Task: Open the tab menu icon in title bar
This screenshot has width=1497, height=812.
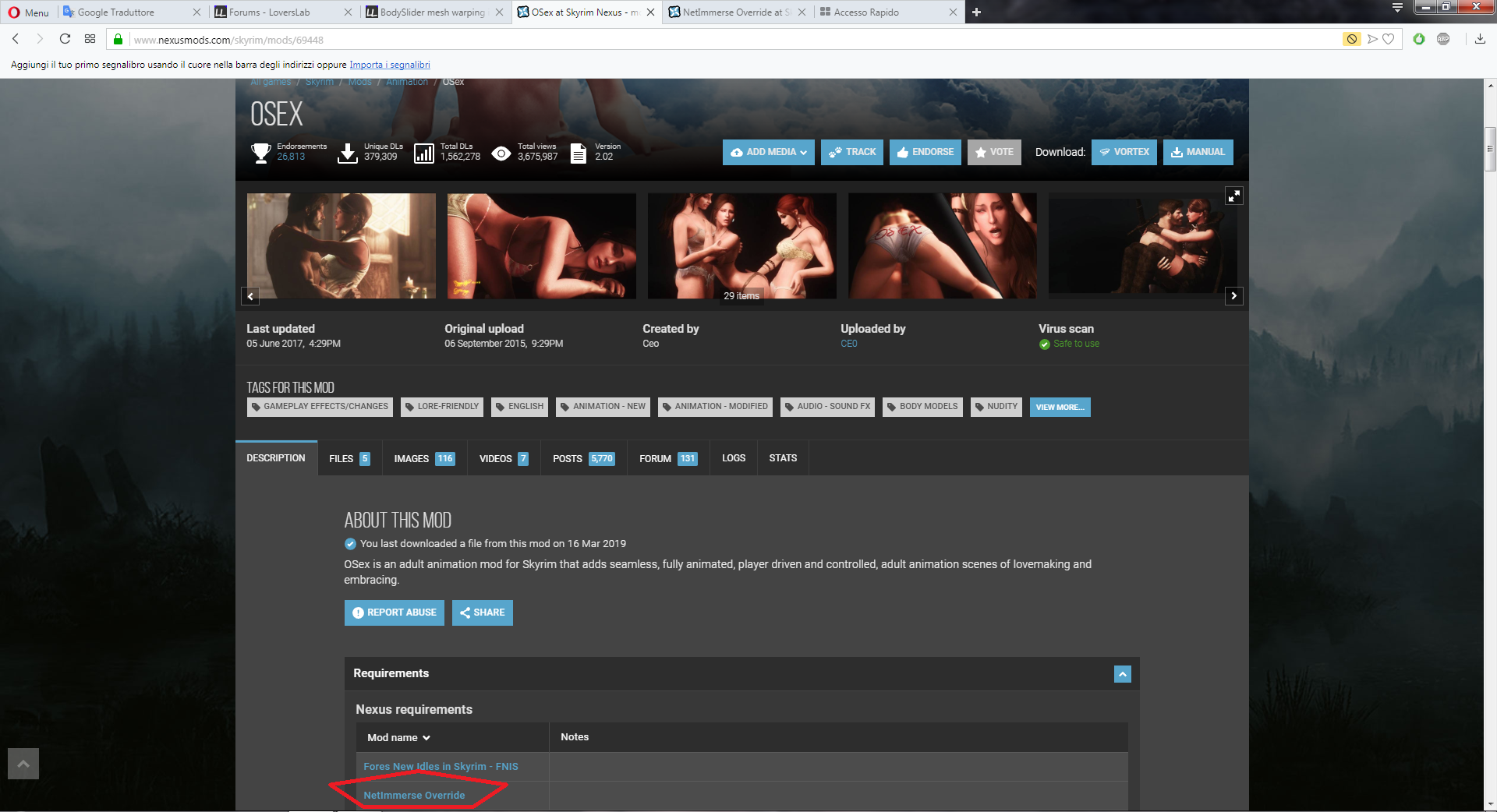Action: pos(1397,8)
